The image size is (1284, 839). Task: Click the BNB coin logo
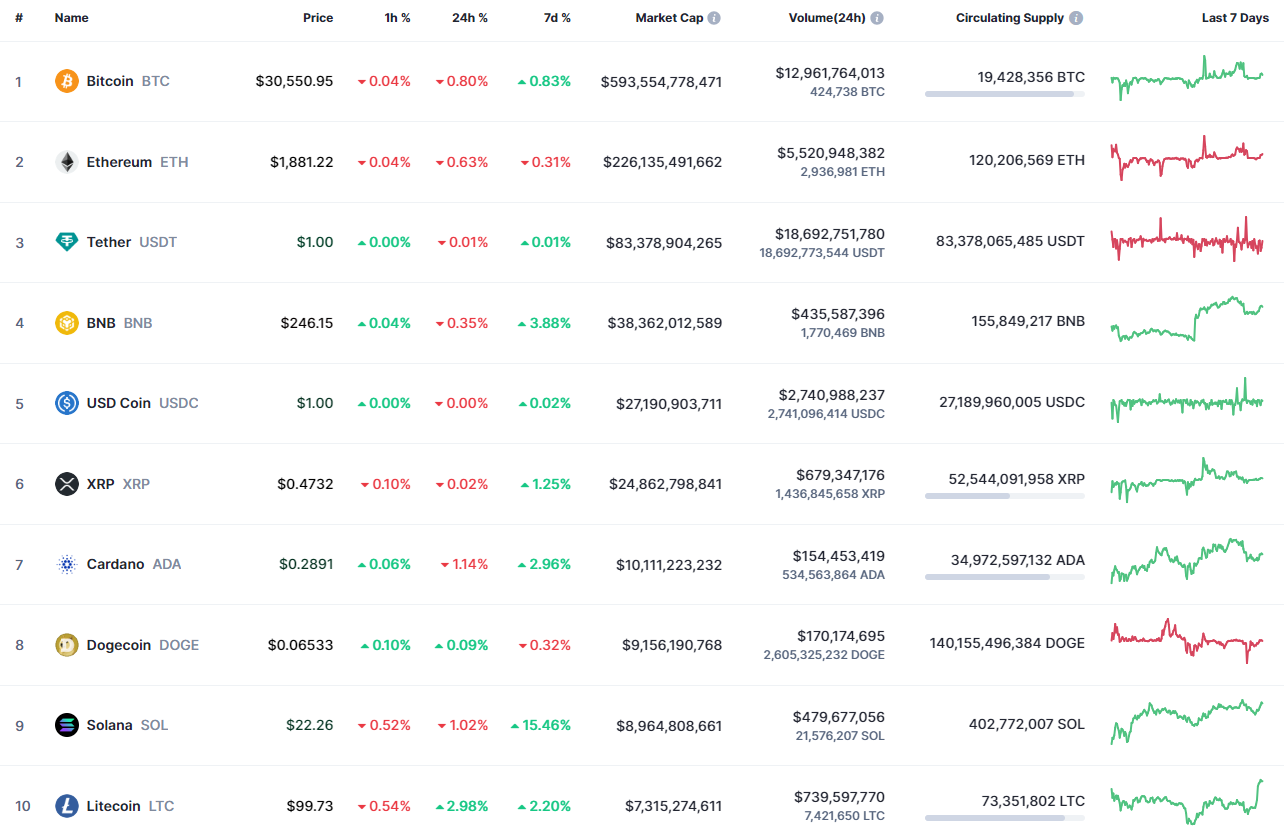coord(66,323)
